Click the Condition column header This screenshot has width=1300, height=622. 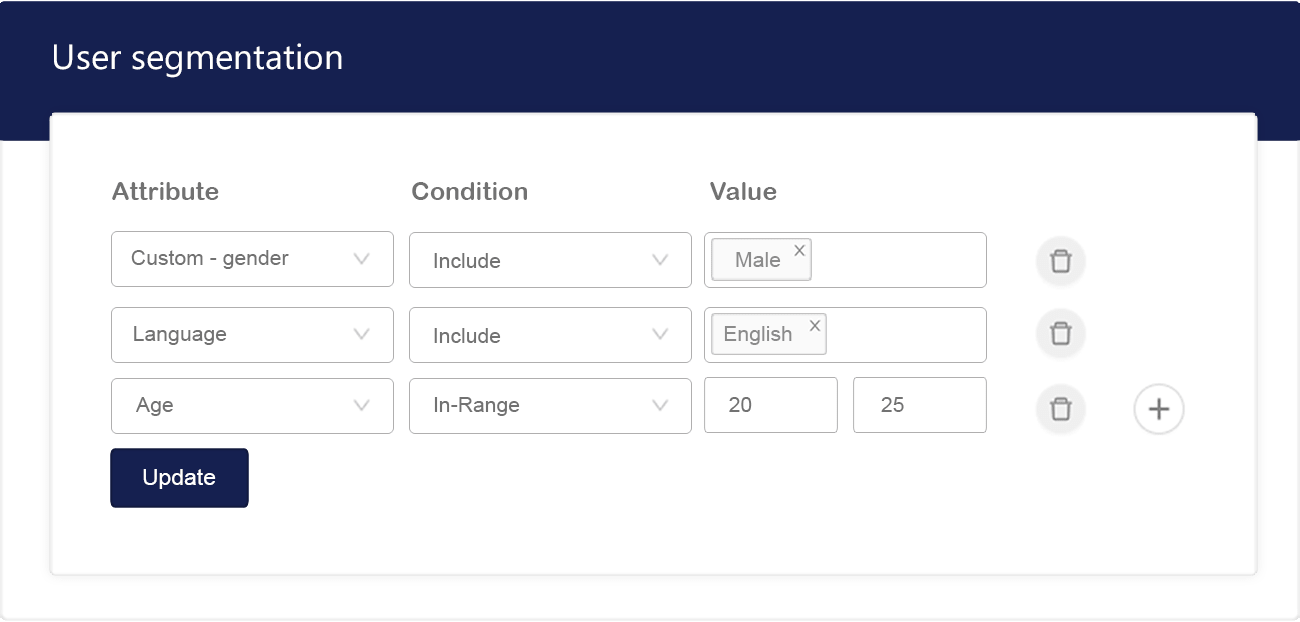pos(469,191)
